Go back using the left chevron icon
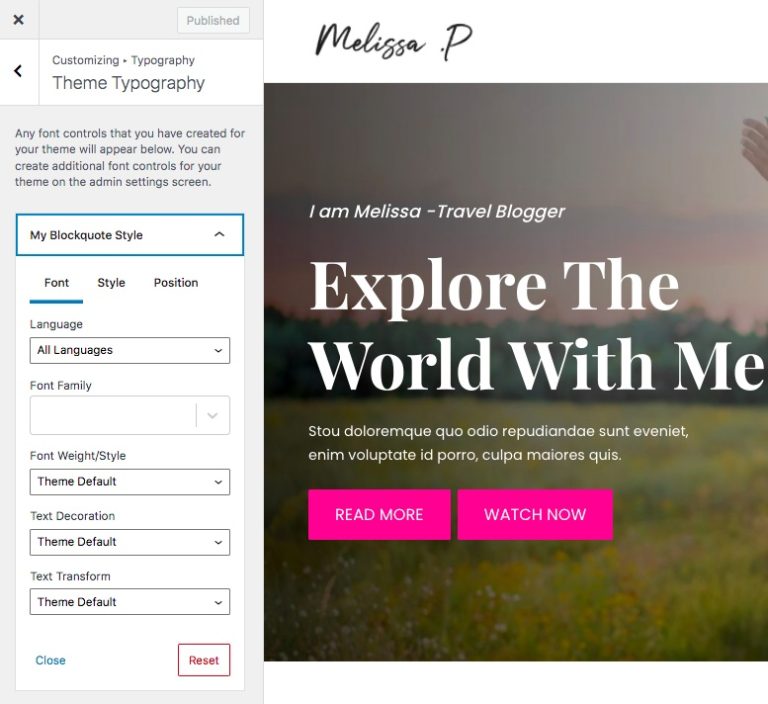 (19, 71)
